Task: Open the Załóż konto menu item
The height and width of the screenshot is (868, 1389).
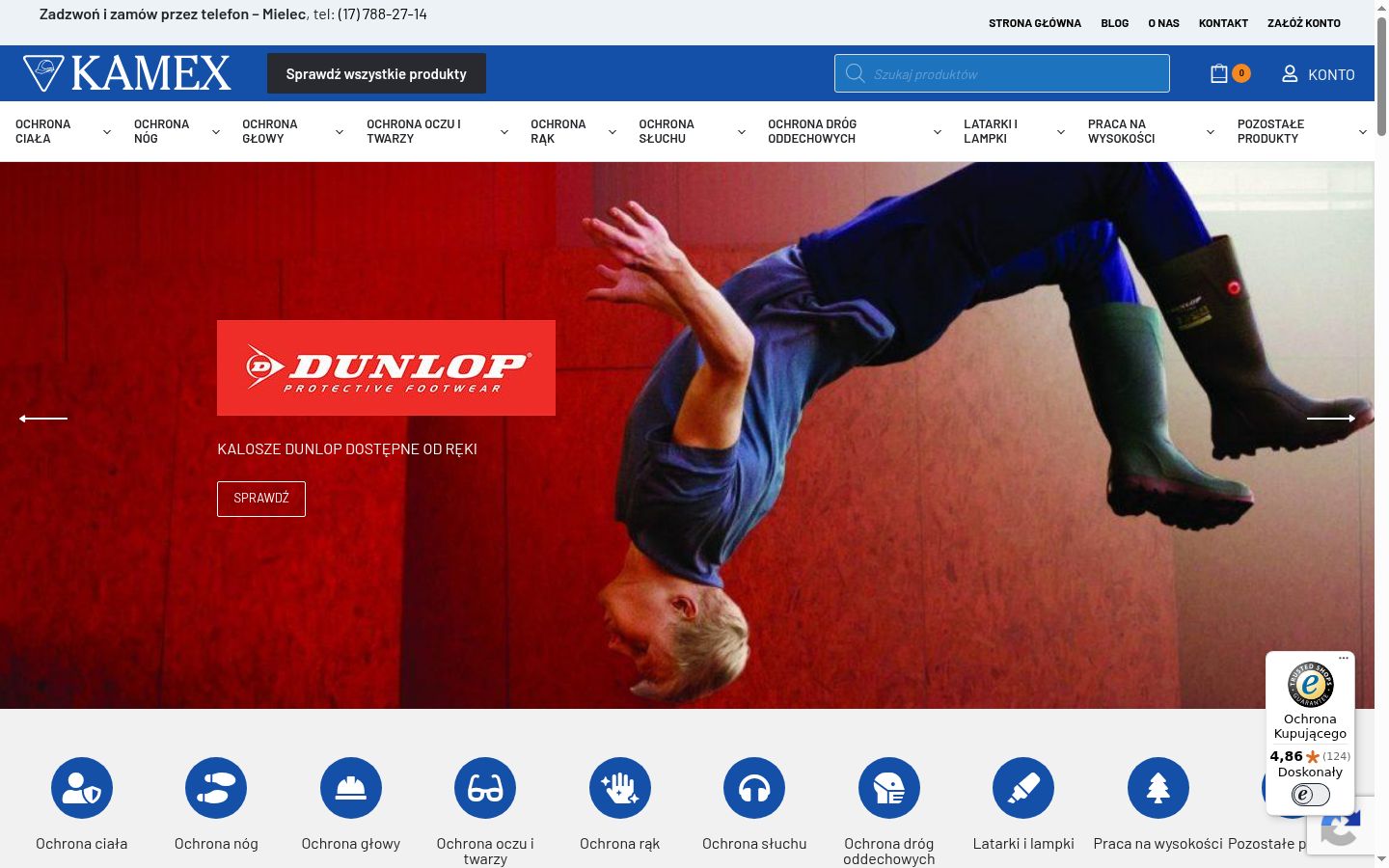Action: point(1304,23)
